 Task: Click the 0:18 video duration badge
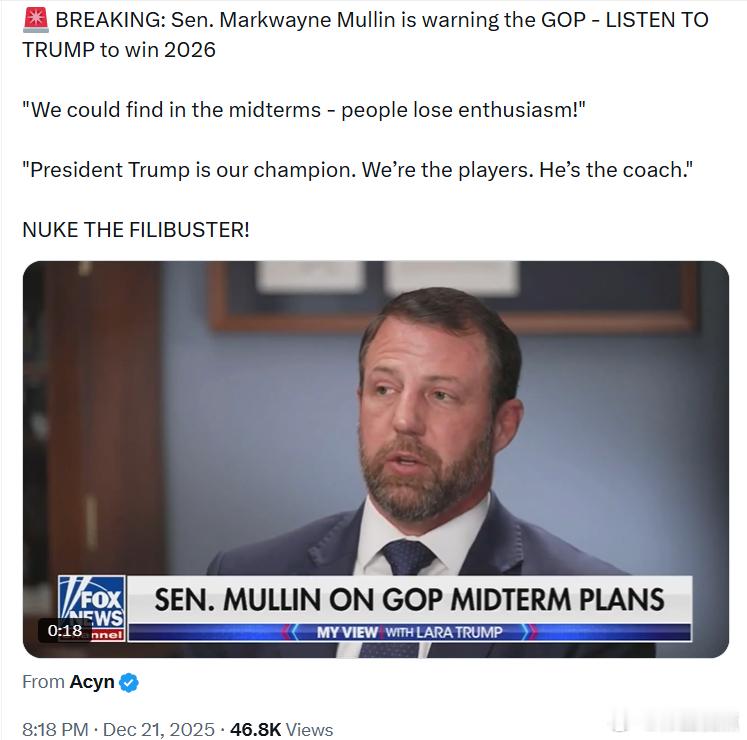[x=65, y=630]
